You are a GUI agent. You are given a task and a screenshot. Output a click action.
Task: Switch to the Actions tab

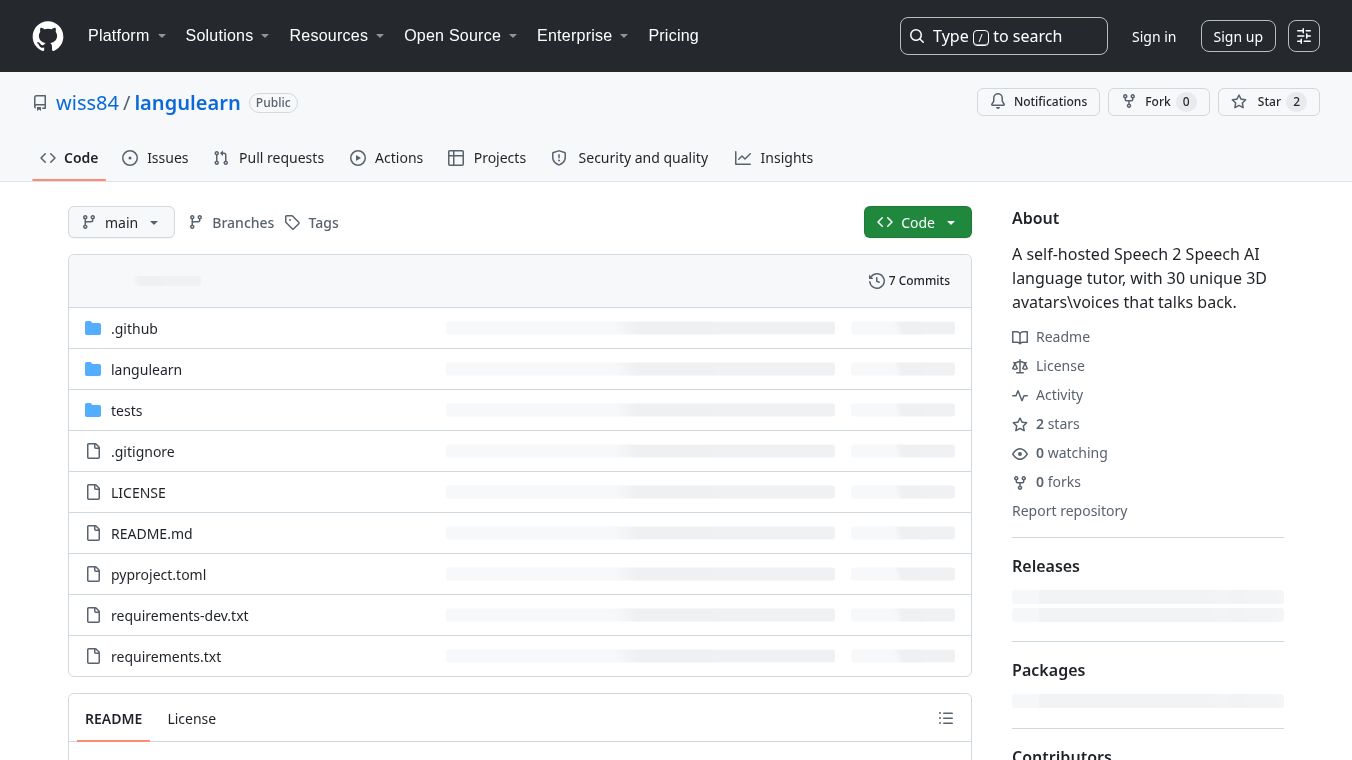(x=386, y=158)
